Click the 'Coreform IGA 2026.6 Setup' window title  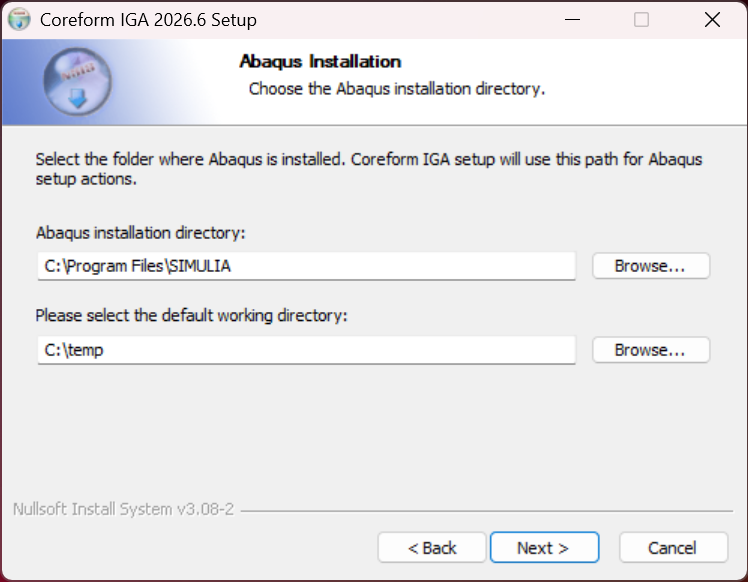coord(148,20)
